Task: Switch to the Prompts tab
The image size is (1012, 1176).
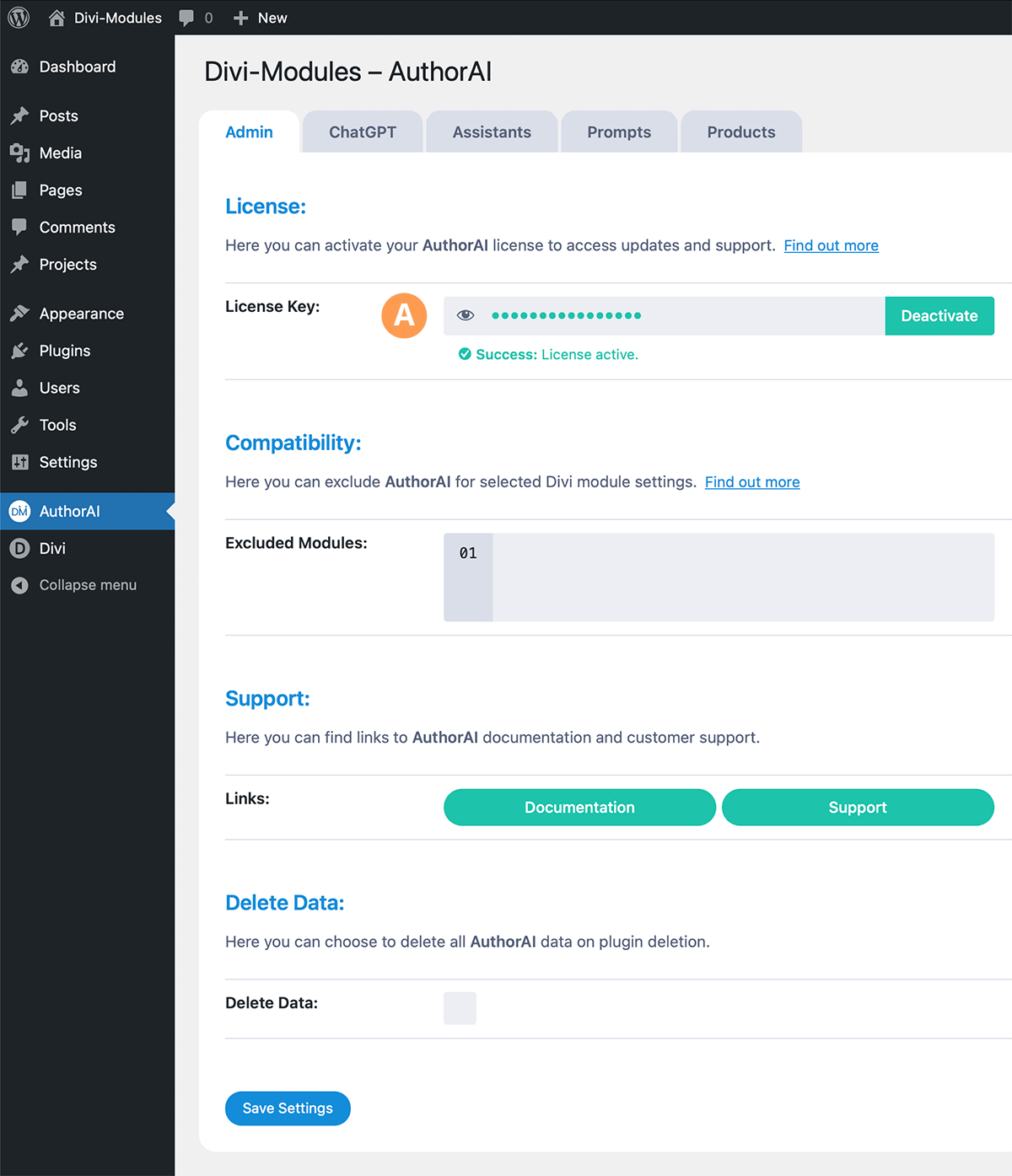Action: [x=619, y=132]
